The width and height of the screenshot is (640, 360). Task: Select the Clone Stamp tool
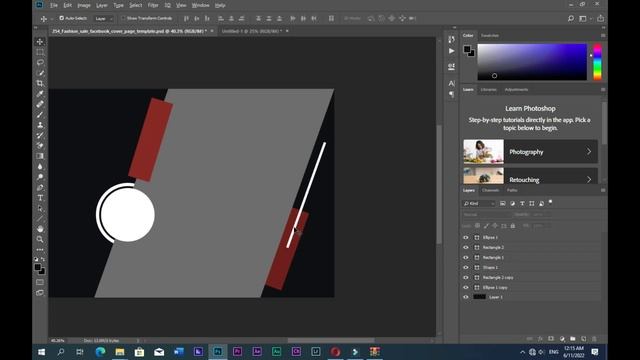click(x=40, y=125)
